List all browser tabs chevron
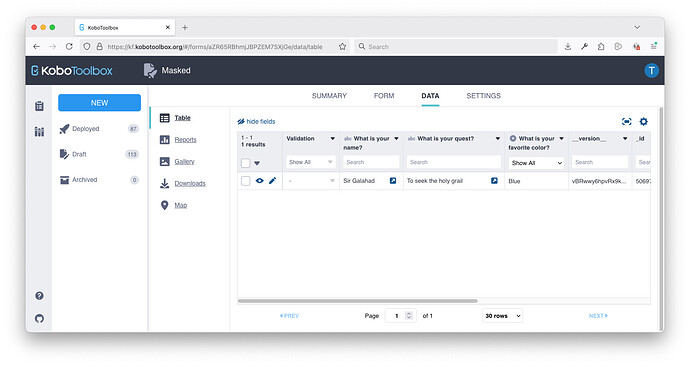This screenshot has height=366, width=690. (x=637, y=27)
